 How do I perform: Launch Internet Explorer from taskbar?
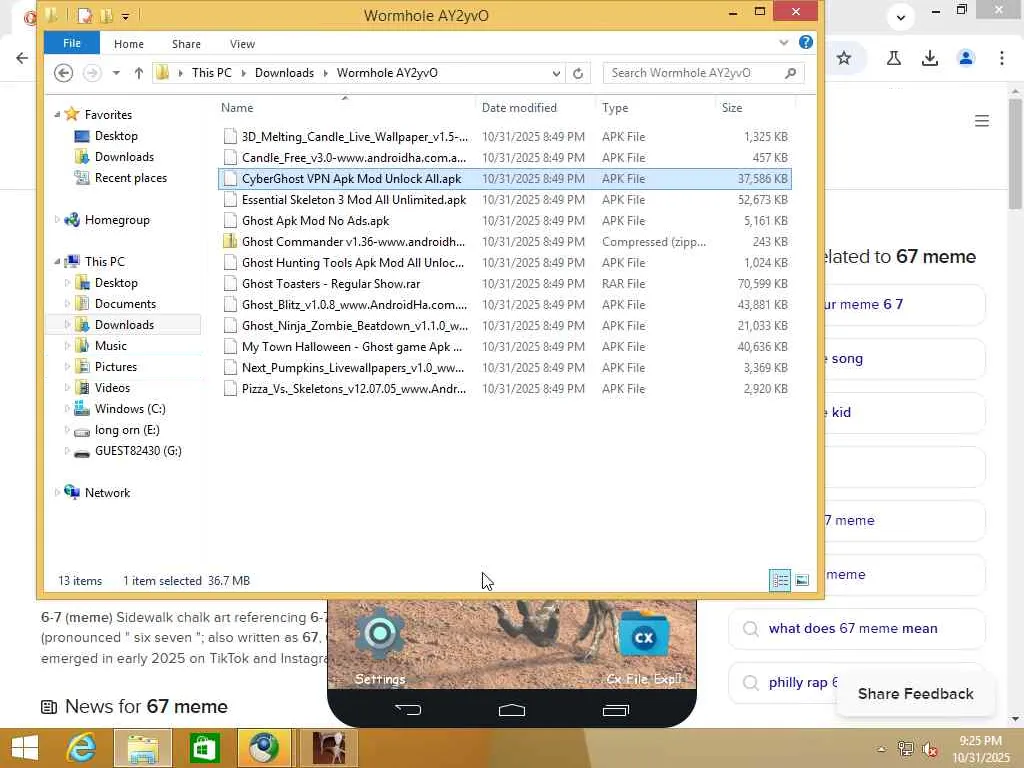coord(82,748)
